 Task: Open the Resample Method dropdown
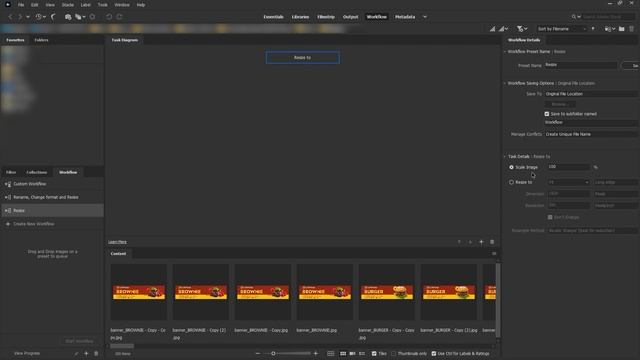pos(592,231)
